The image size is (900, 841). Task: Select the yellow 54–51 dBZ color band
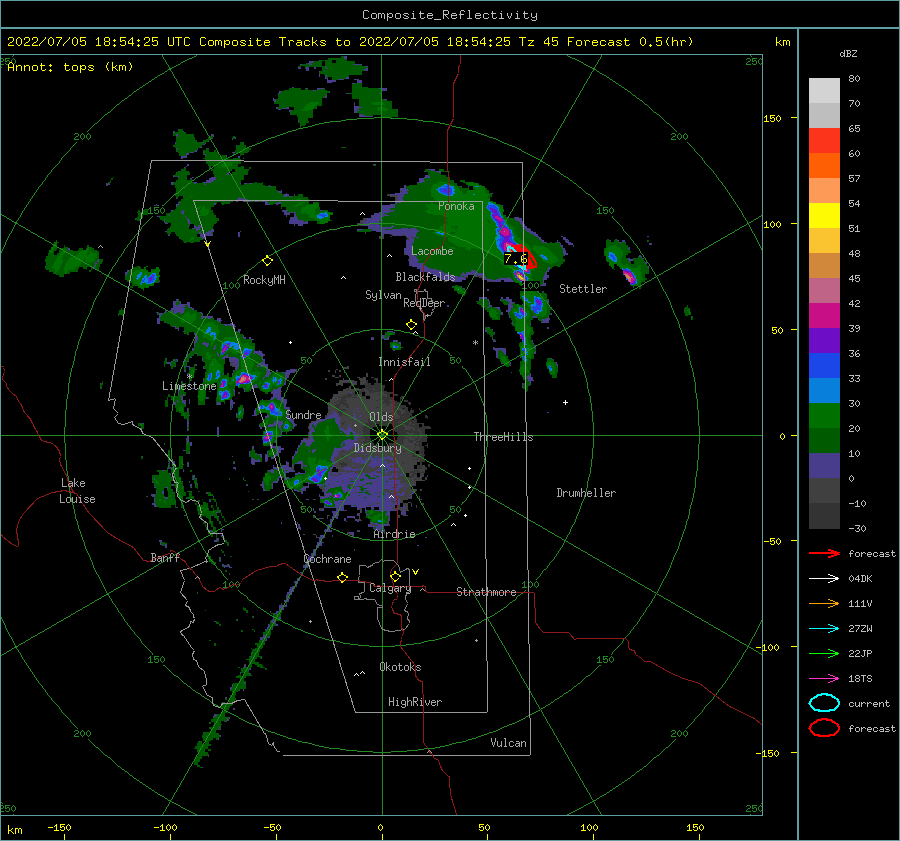click(824, 216)
